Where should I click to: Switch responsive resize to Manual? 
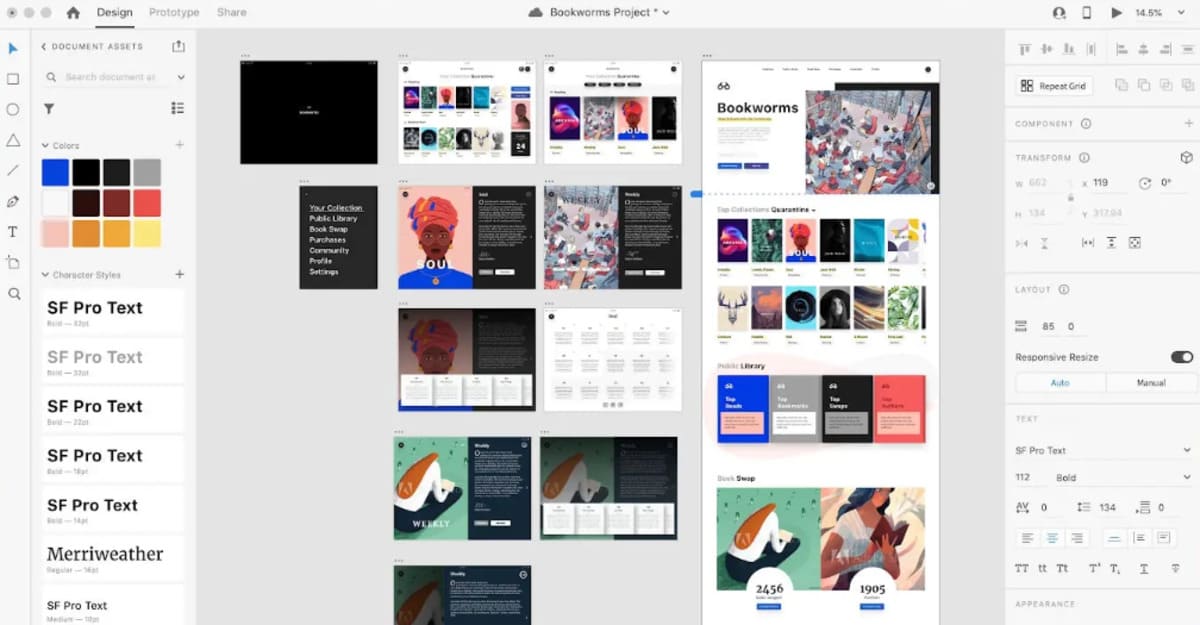[1150, 383]
